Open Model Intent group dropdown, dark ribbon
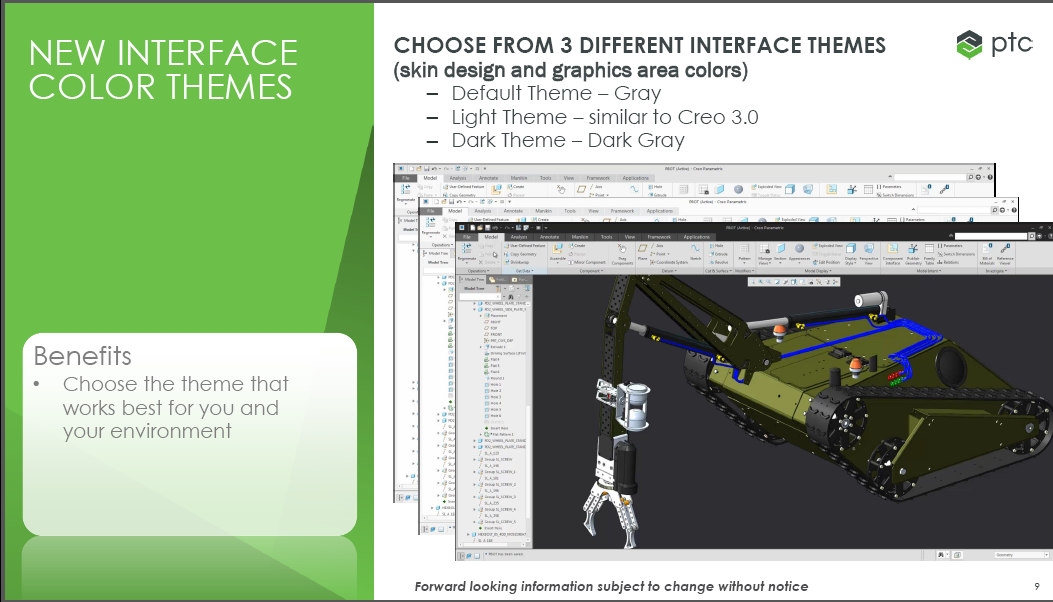 coord(929,271)
